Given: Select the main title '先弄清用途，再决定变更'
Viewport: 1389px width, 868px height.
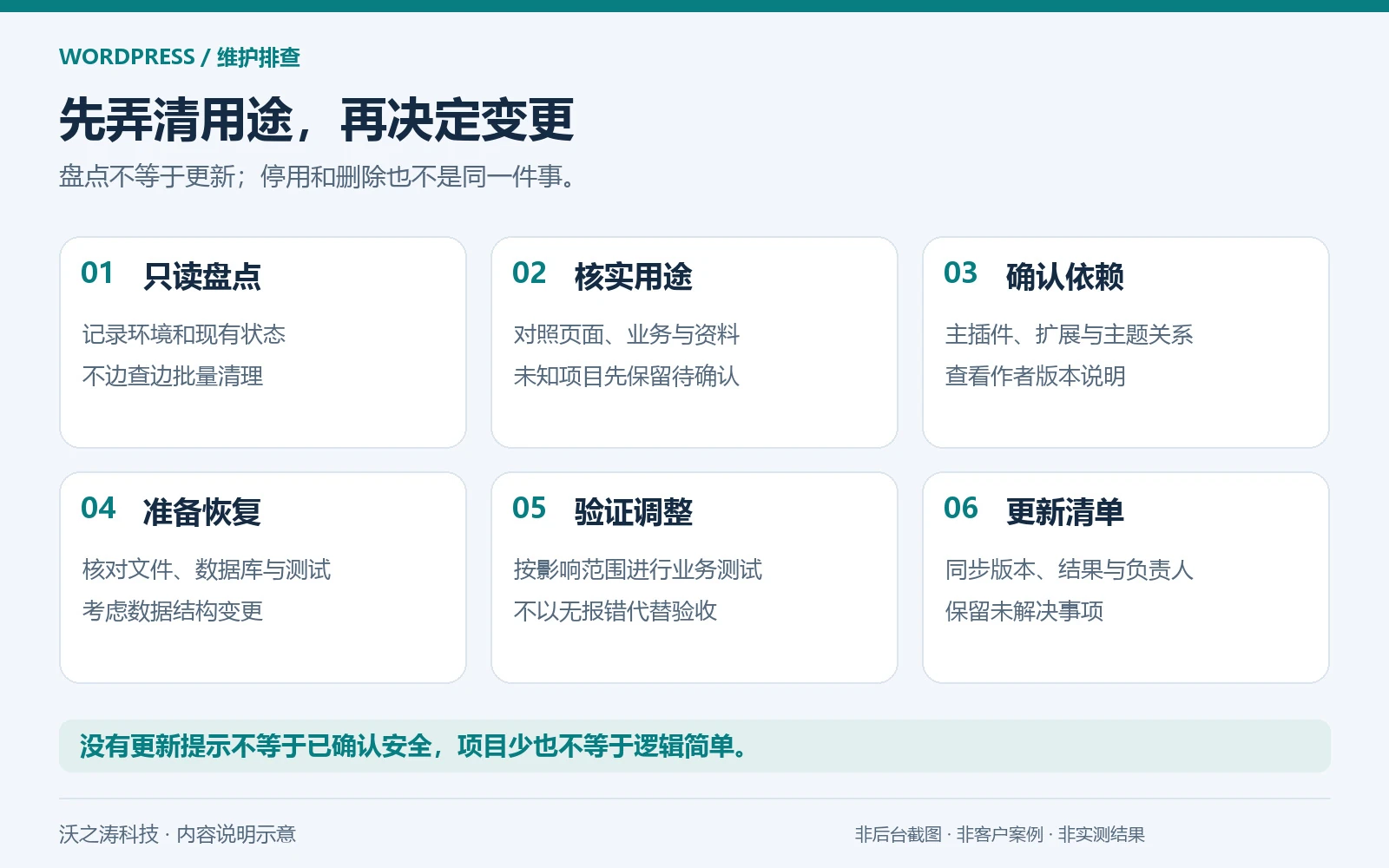Looking at the screenshot, I should 317,120.
